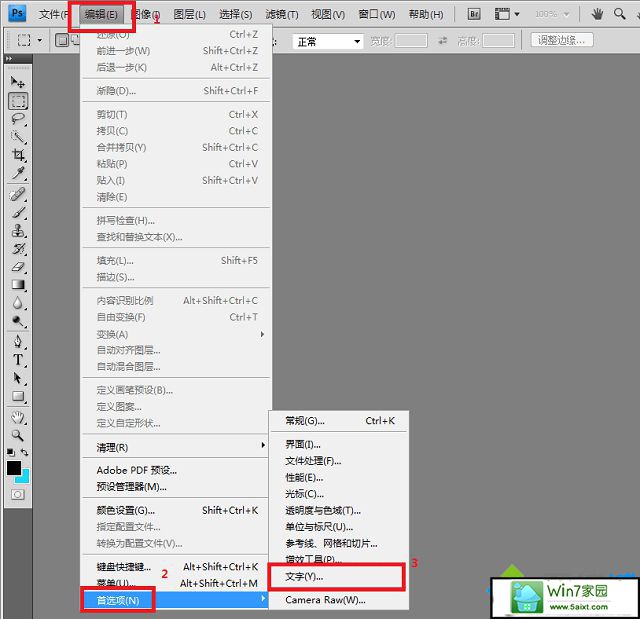Click the New Selection mode button

click(x=62, y=40)
